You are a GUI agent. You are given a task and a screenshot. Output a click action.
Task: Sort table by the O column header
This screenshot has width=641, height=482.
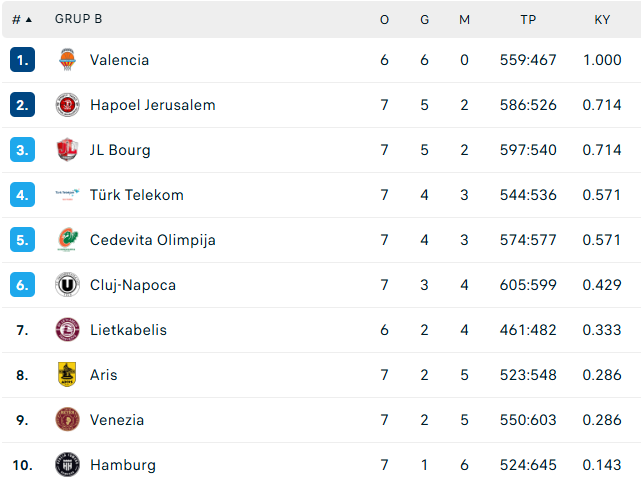[384, 20]
